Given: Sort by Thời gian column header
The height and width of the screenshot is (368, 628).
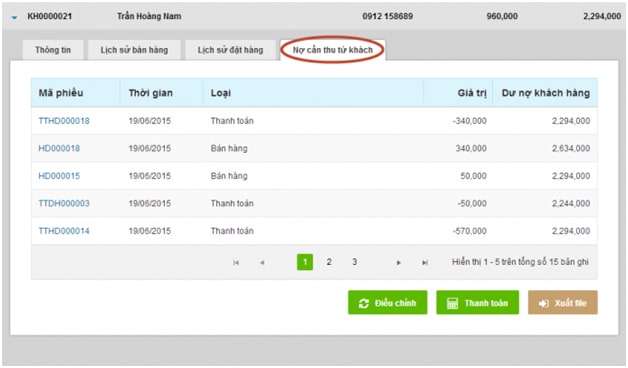Looking at the screenshot, I should point(151,93).
